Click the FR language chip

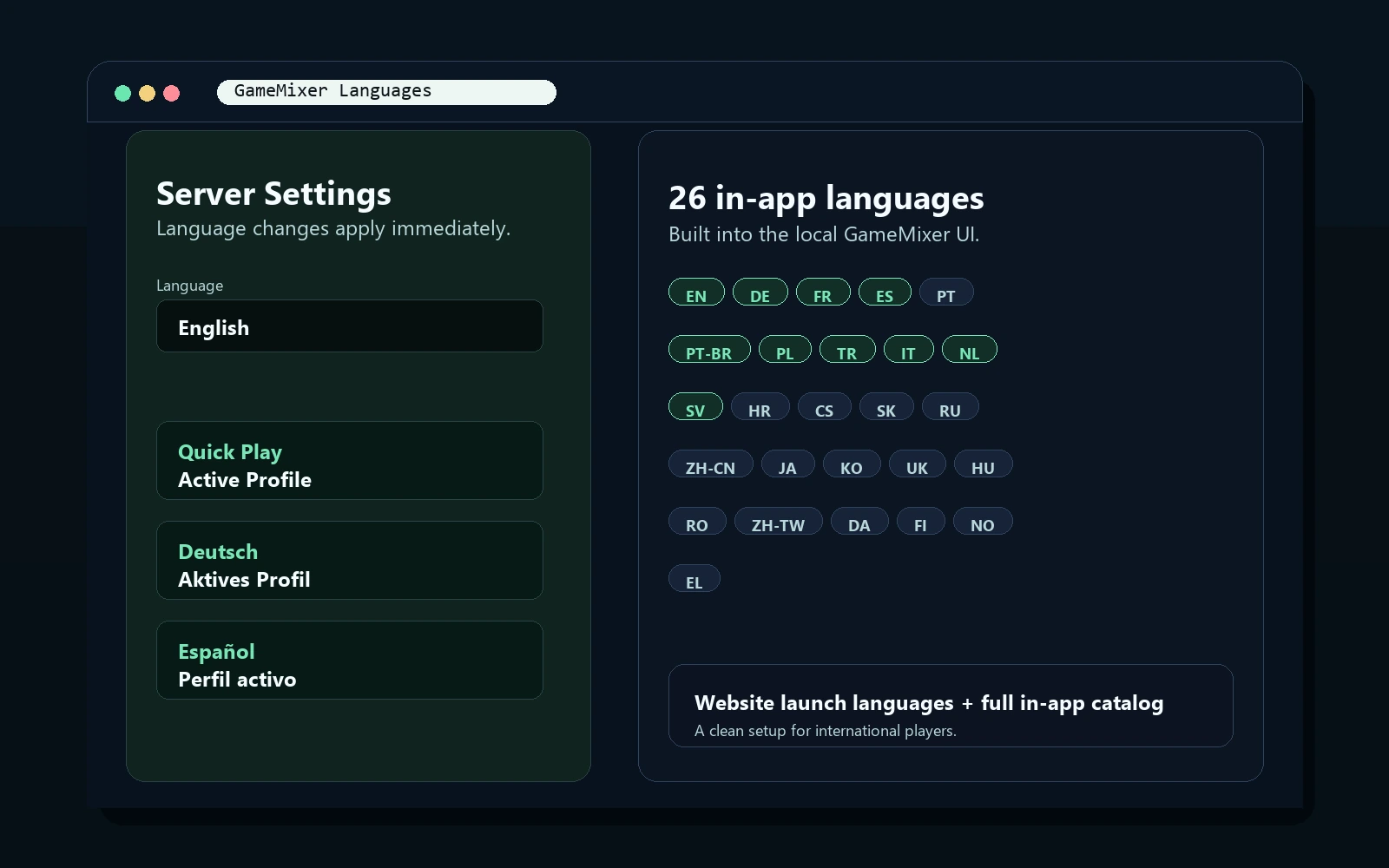[x=823, y=293]
